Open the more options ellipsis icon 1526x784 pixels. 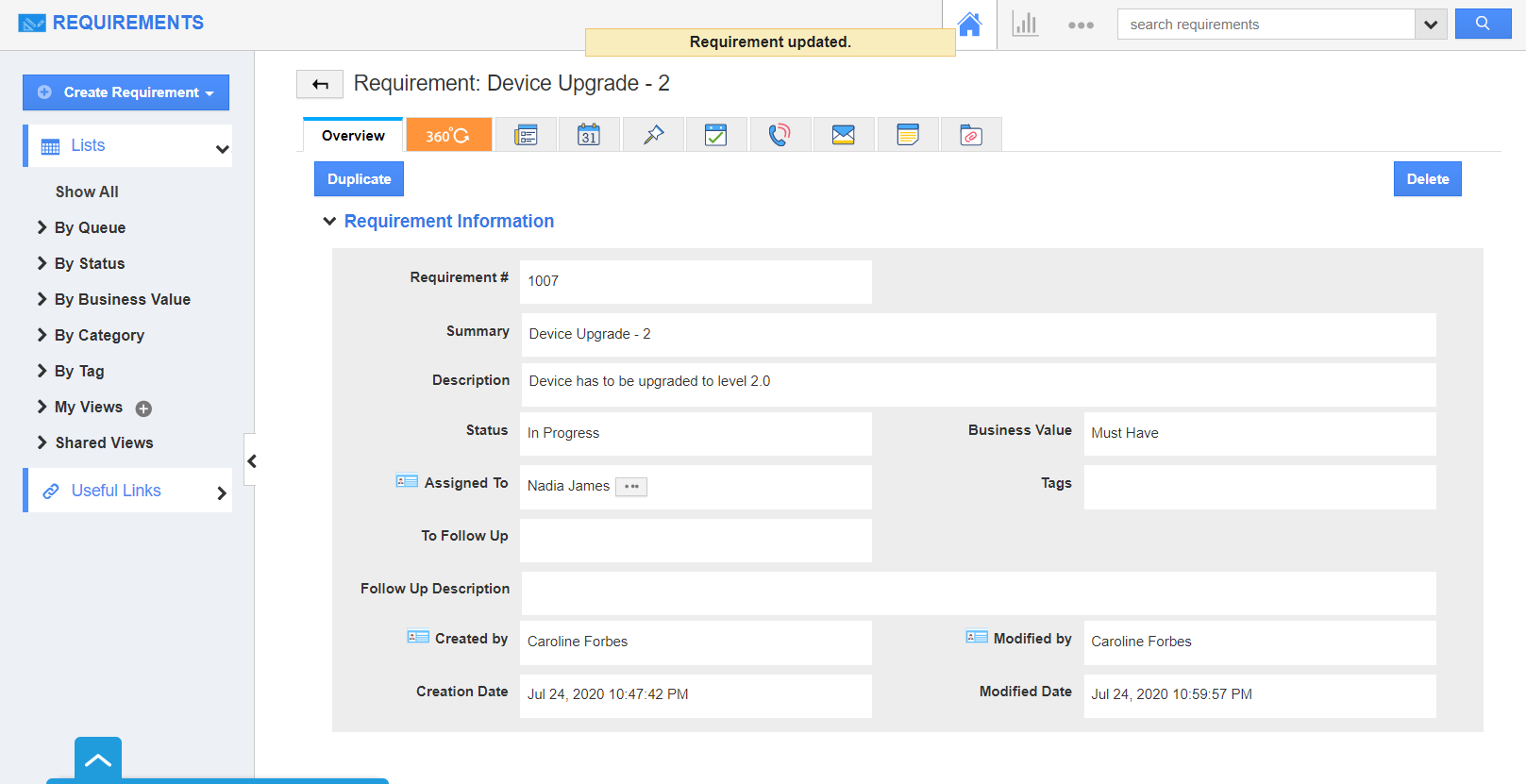1081,25
